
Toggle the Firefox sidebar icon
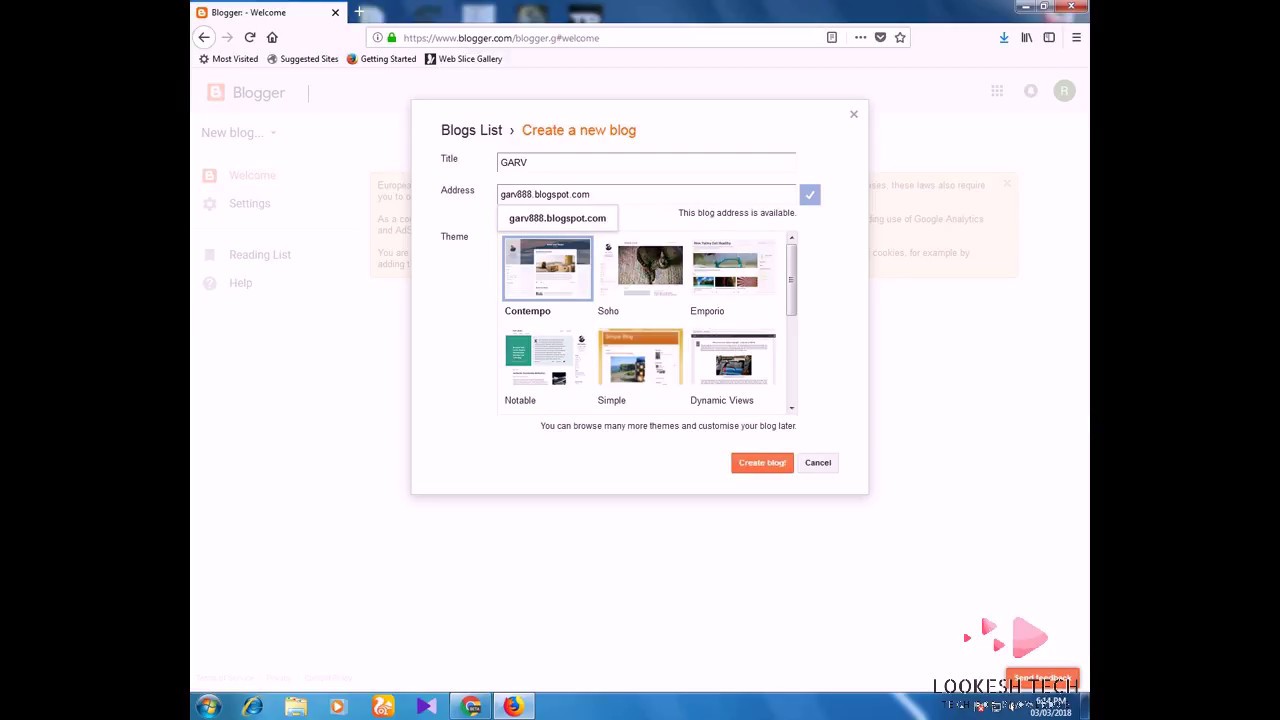click(x=1049, y=38)
